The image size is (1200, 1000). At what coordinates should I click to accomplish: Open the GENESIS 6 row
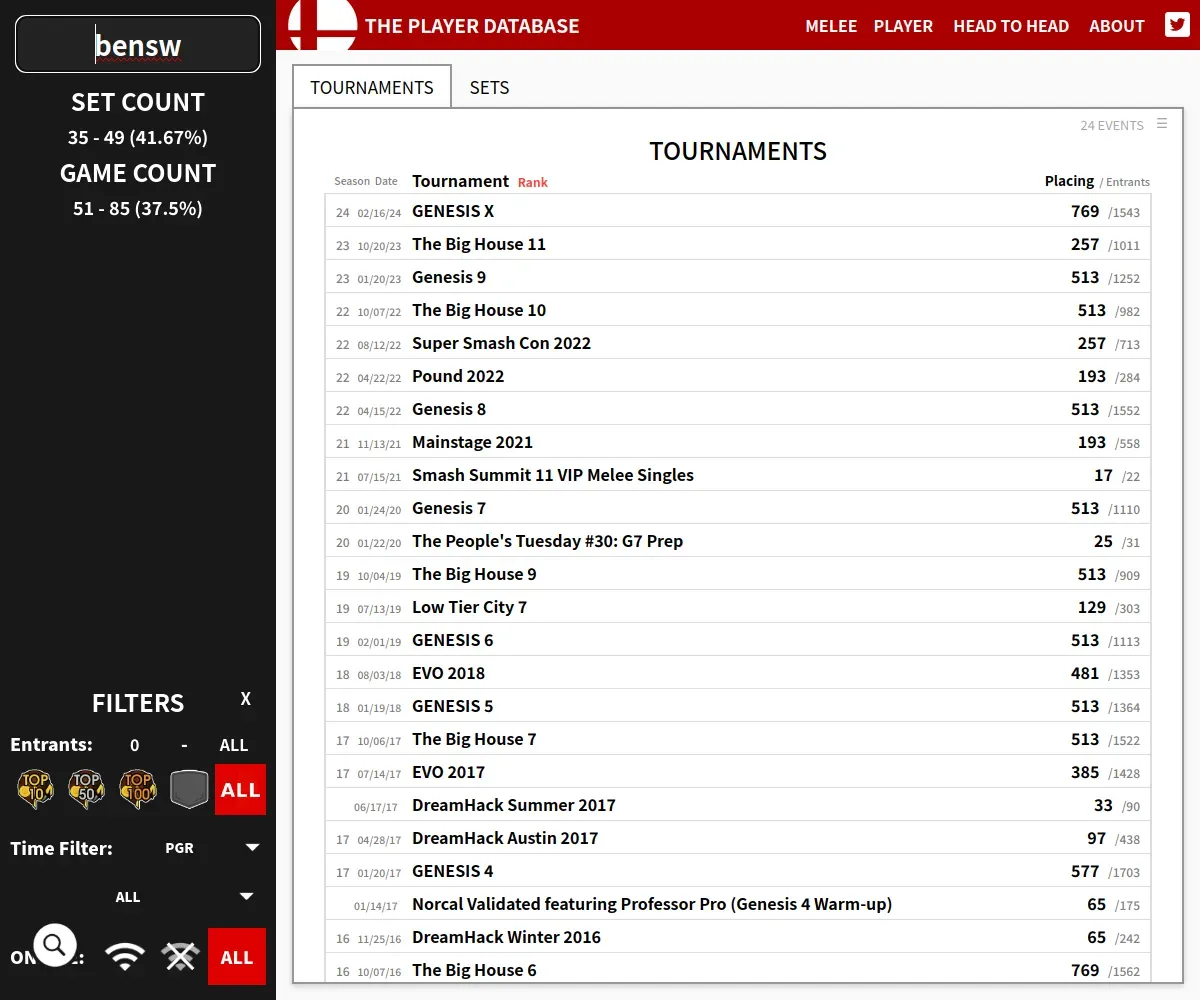pos(738,640)
